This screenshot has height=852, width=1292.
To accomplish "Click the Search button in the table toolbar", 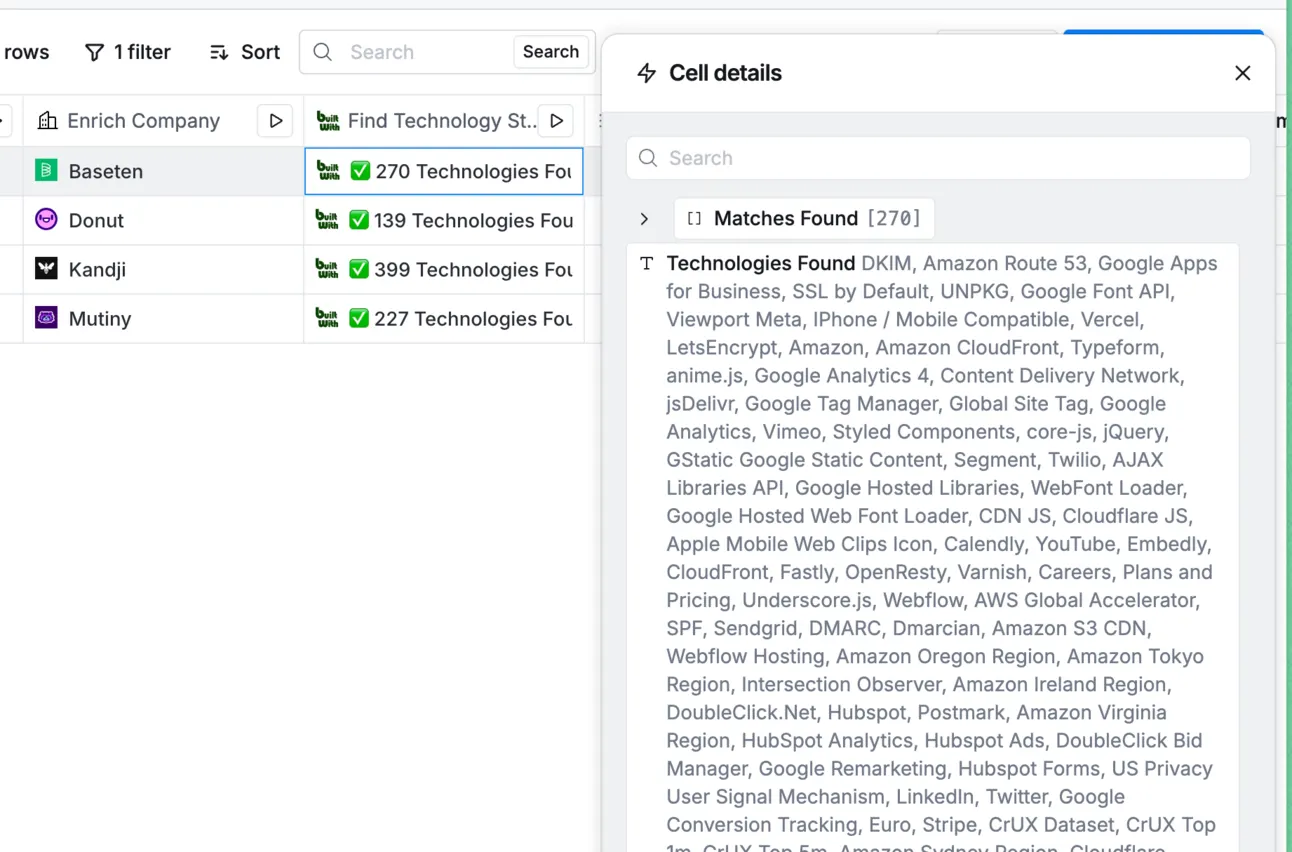I will click(551, 52).
